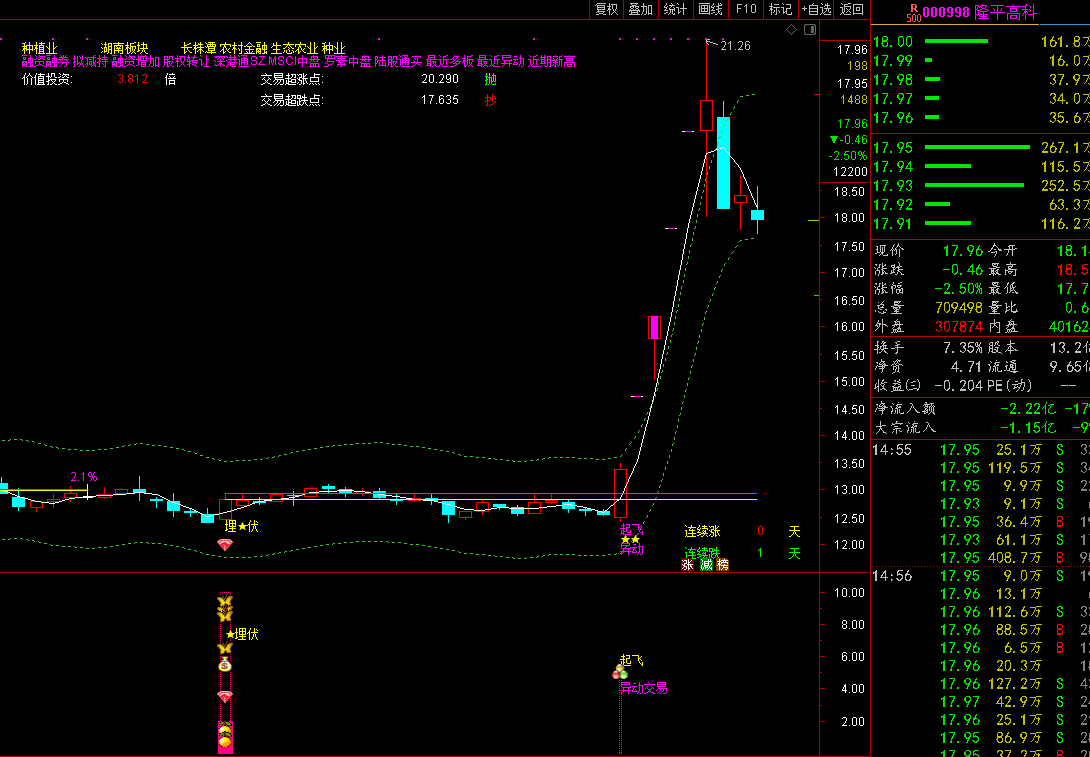Click the red 涨 badge
Image resolution: width=1090 pixels, height=757 pixels.
point(688,564)
